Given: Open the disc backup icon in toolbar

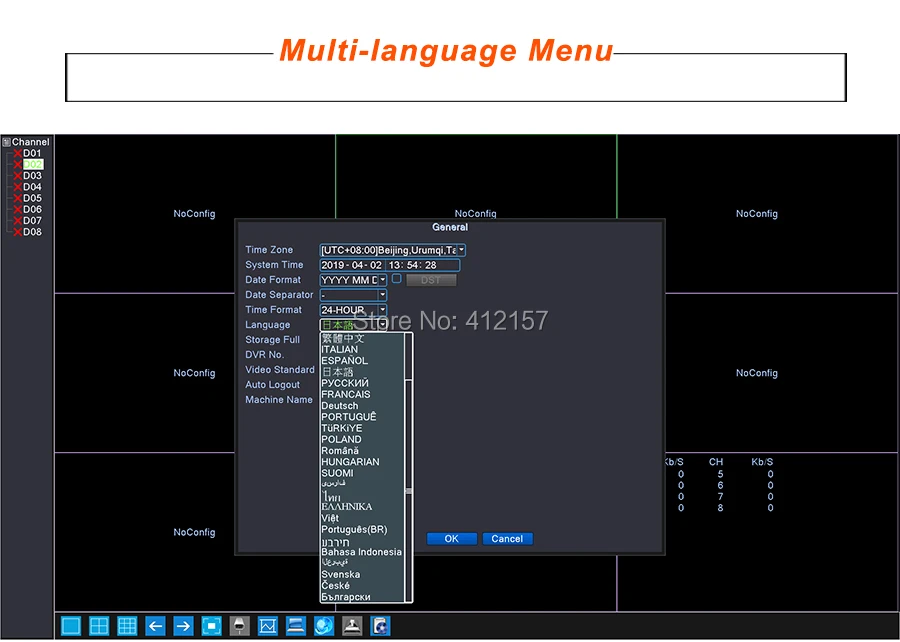Looking at the screenshot, I should coord(380,625).
